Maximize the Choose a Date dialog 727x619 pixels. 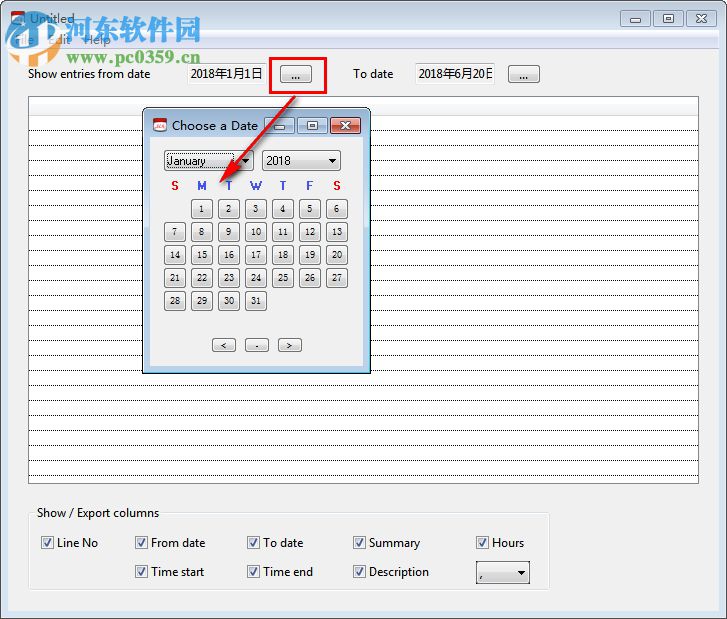tap(312, 126)
